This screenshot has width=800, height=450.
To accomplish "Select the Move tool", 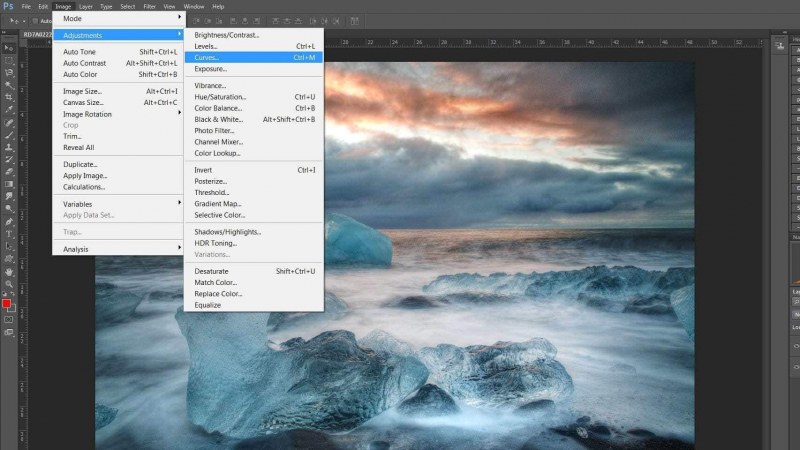I will [x=9, y=47].
